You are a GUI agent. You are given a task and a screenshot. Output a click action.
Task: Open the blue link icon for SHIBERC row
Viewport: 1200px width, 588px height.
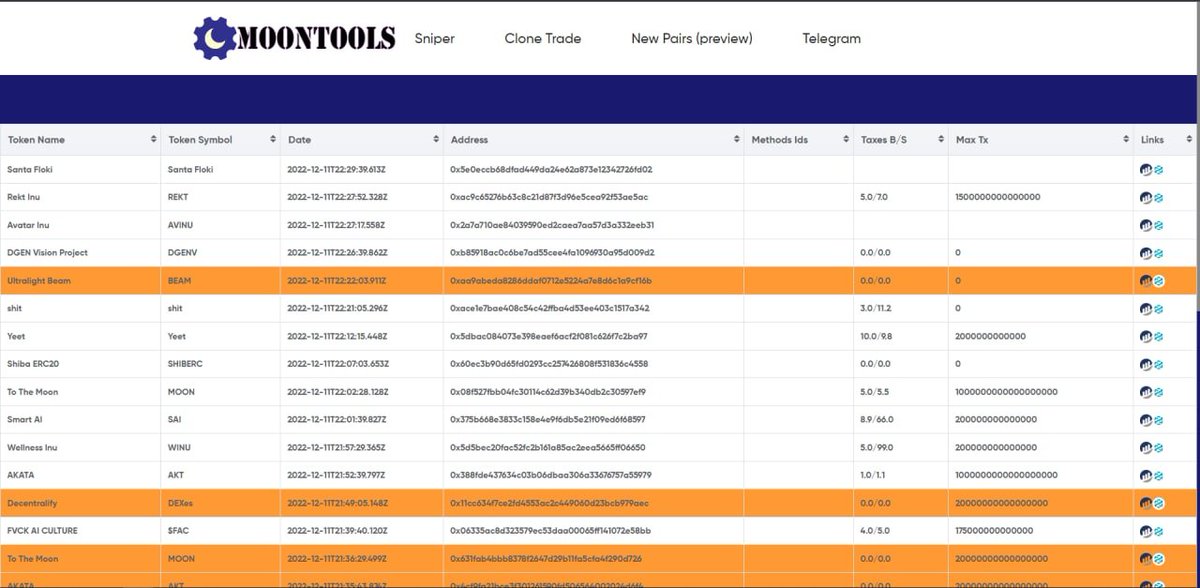[1158, 364]
